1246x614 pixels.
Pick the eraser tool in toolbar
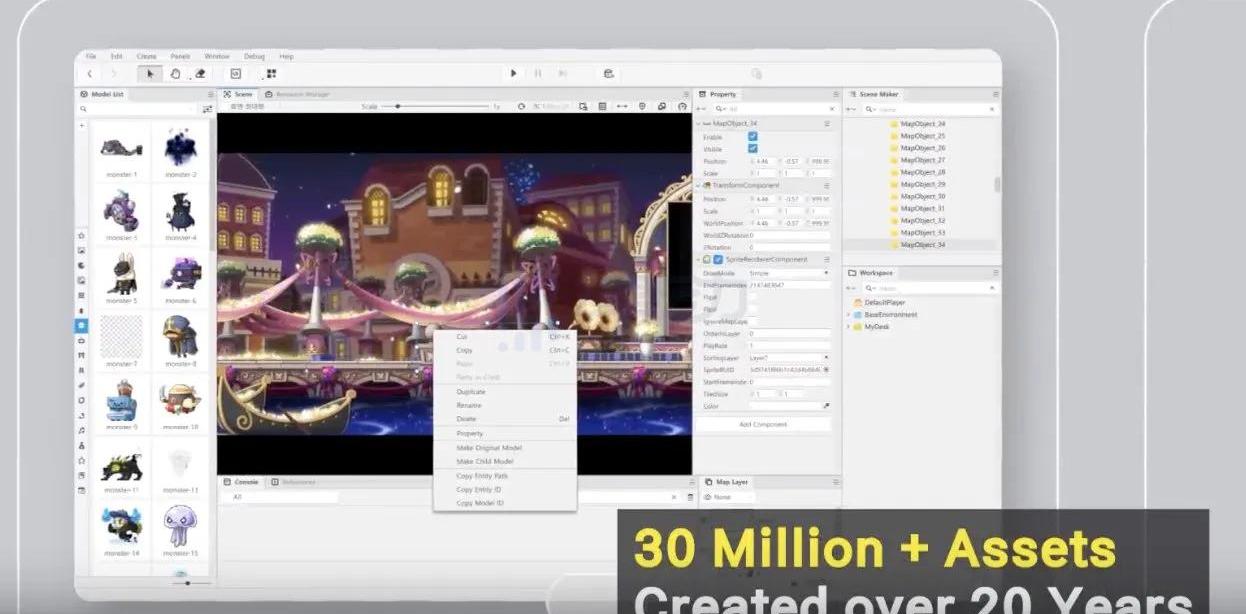pos(200,73)
